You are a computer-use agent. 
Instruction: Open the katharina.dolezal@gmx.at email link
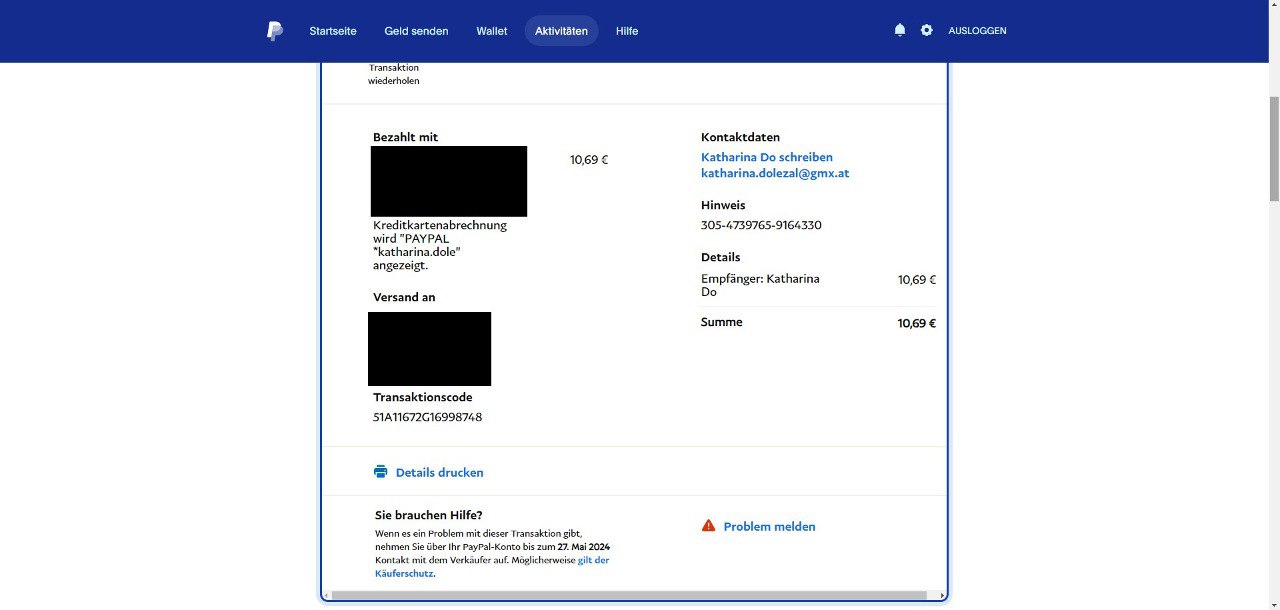[775, 173]
